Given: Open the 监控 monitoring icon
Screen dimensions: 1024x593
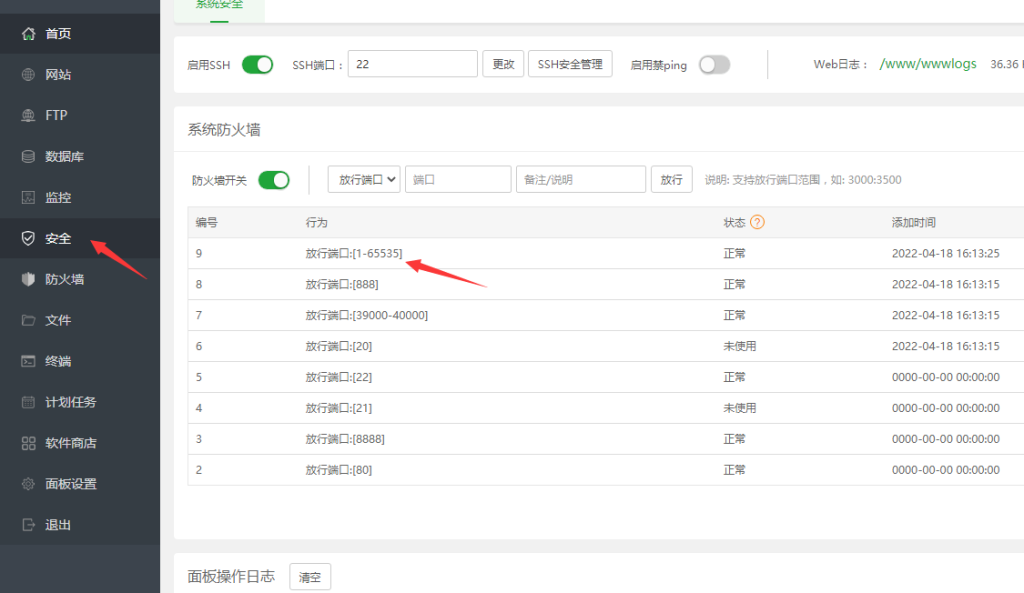Looking at the screenshot, I should (x=29, y=197).
